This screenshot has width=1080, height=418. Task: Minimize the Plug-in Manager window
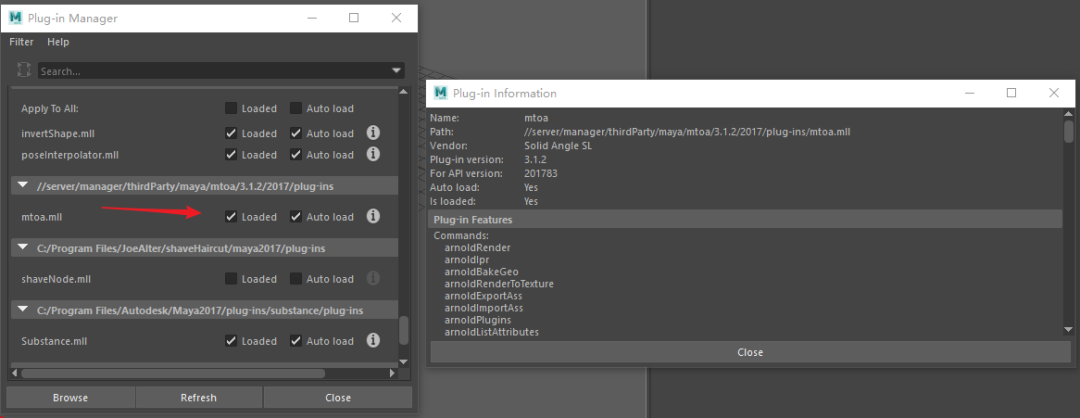311,19
